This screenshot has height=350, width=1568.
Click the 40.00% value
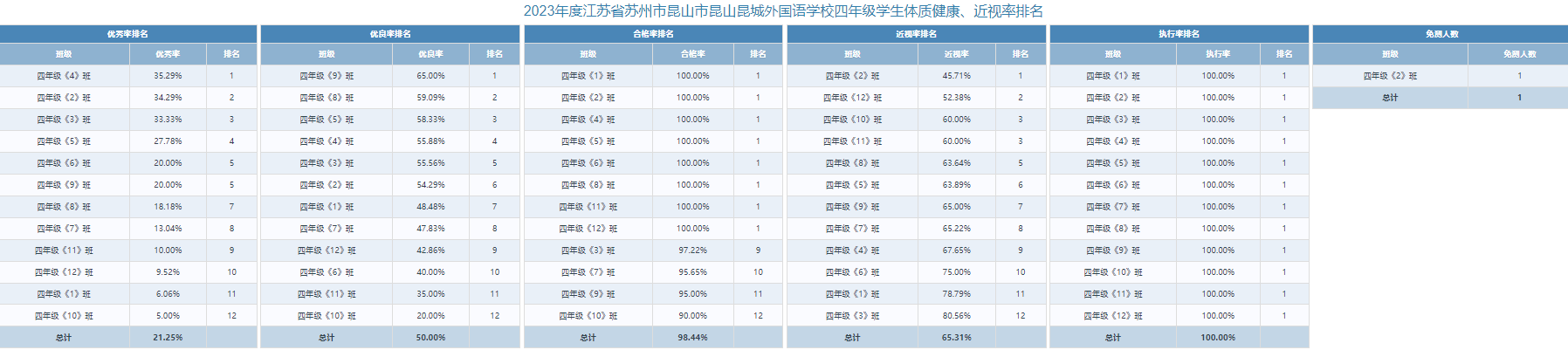430,272
